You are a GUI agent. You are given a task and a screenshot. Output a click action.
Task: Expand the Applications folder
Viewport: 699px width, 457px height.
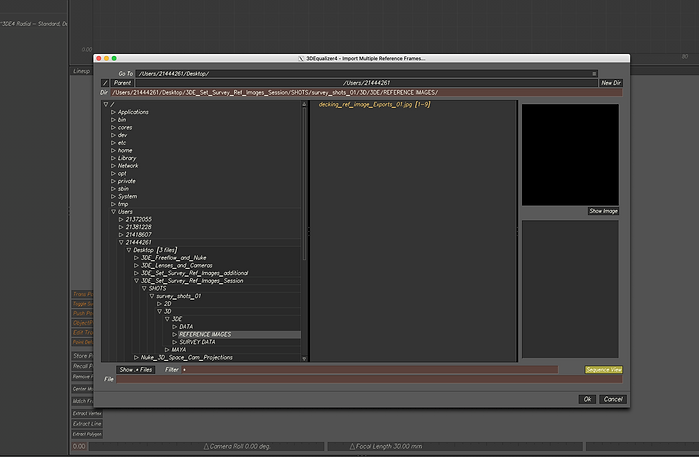(x=113, y=112)
